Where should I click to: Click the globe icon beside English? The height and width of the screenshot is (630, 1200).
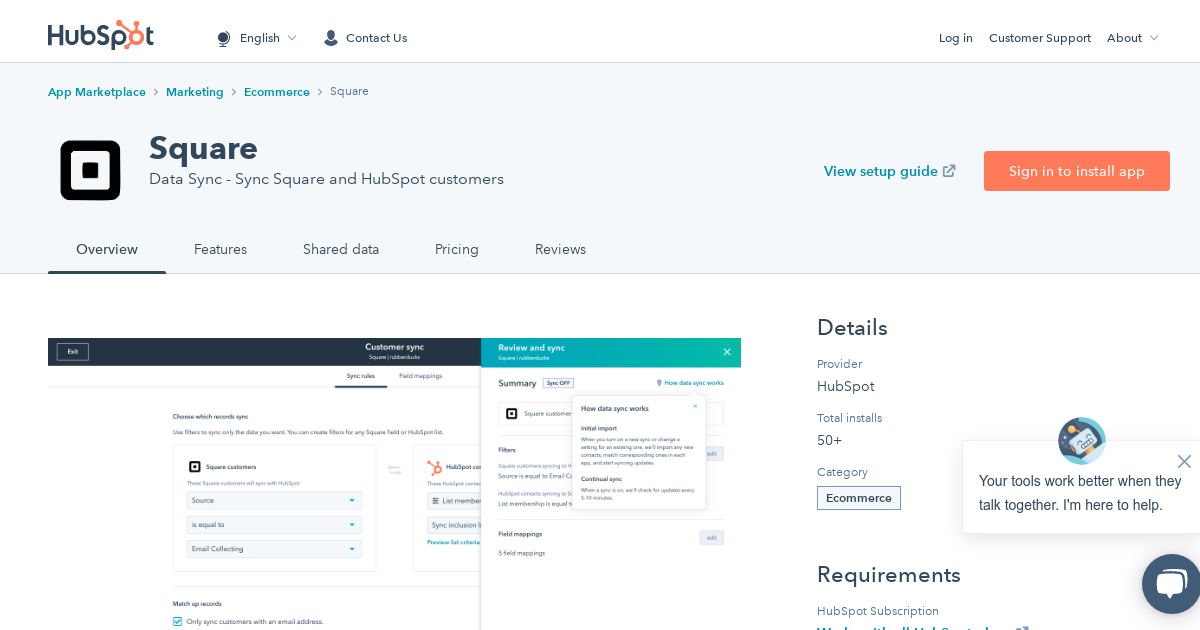click(223, 38)
